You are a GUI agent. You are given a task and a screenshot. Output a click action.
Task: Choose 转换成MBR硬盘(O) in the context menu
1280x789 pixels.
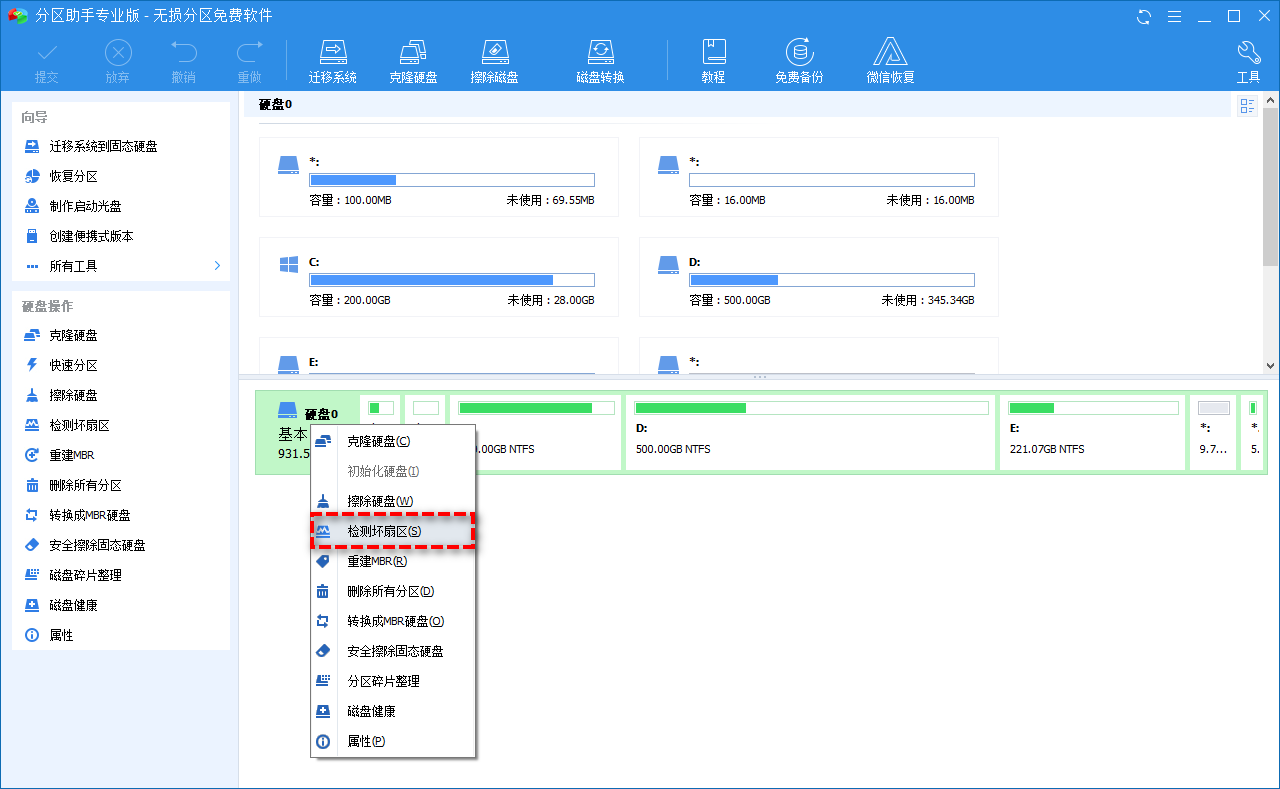click(393, 621)
